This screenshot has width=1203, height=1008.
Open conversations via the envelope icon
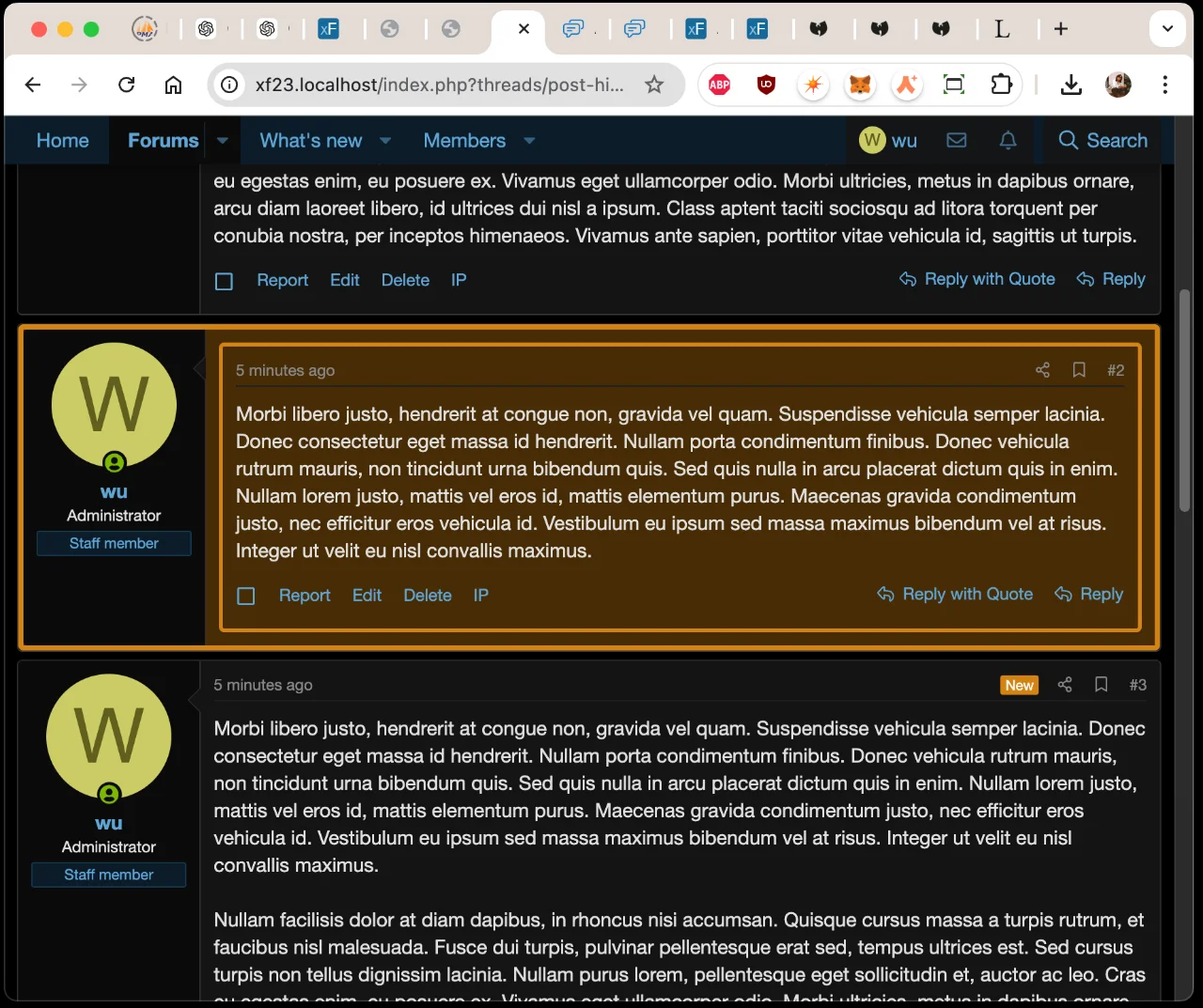click(x=957, y=140)
